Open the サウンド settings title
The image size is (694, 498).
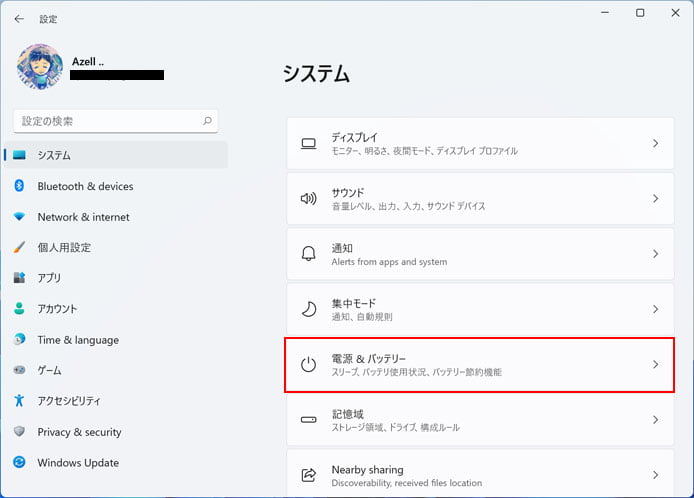pos(348,193)
